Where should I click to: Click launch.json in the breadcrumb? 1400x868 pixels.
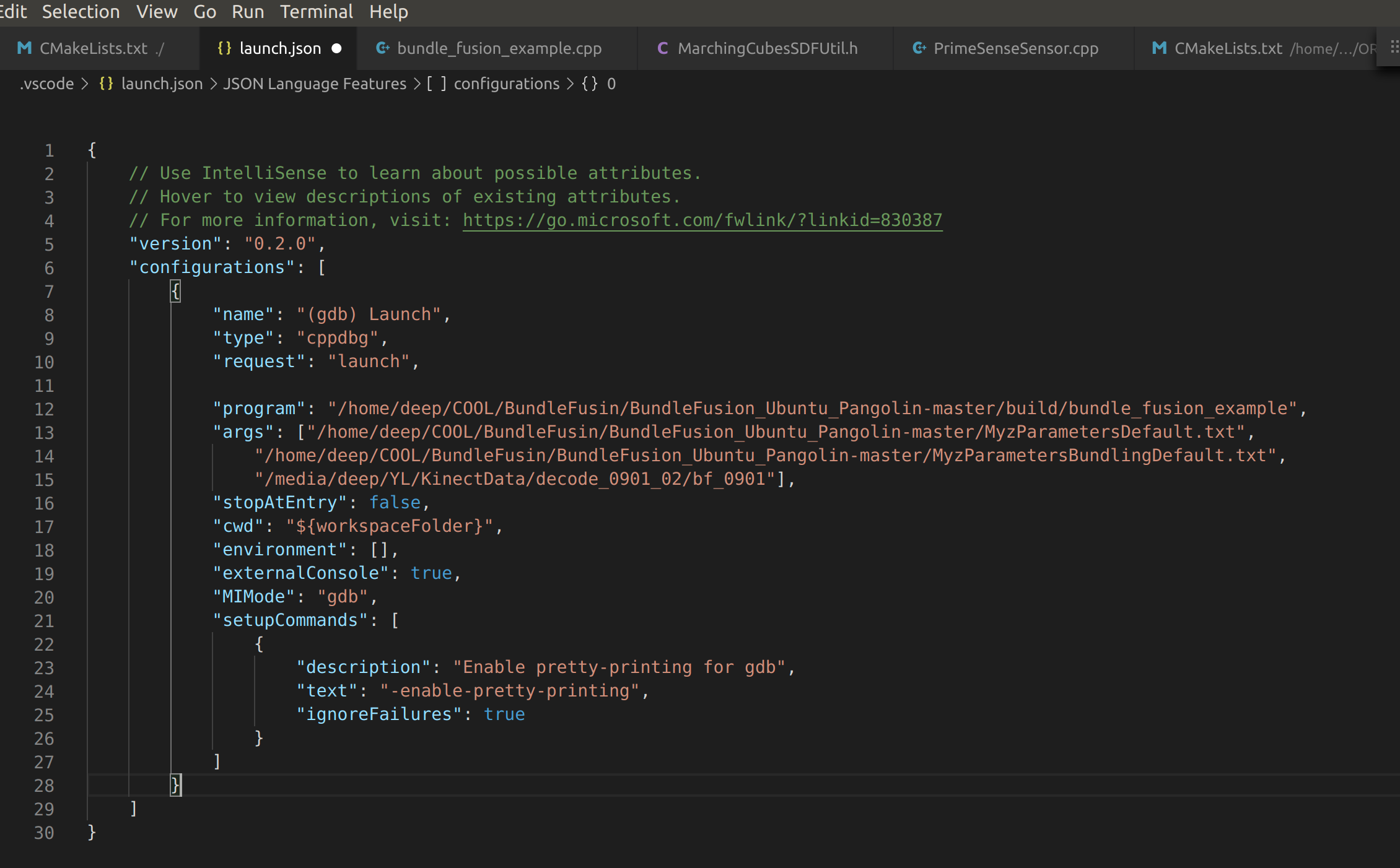(162, 84)
